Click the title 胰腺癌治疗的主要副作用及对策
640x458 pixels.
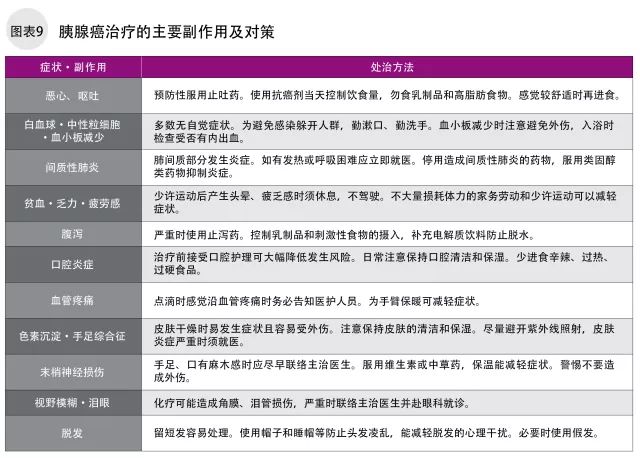coord(166,31)
